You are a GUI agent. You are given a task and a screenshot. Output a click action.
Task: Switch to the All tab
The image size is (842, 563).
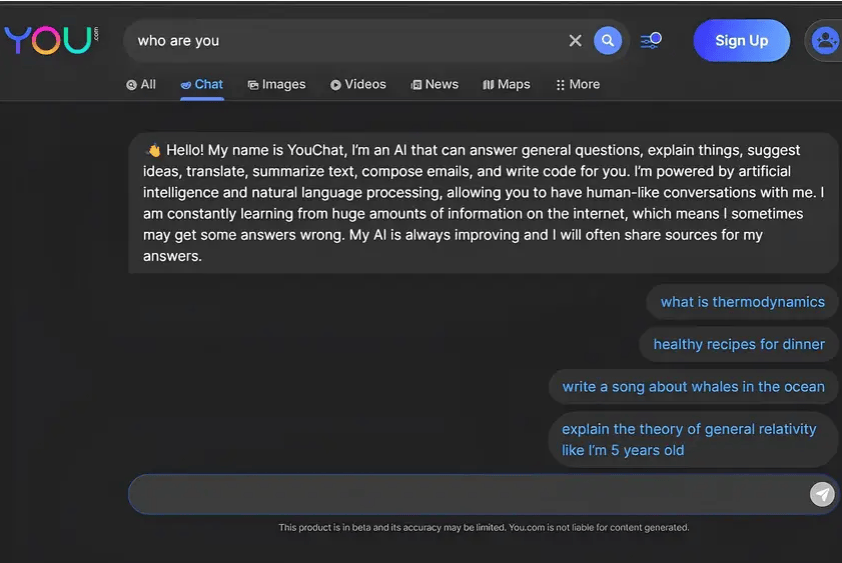click(141, 85)
